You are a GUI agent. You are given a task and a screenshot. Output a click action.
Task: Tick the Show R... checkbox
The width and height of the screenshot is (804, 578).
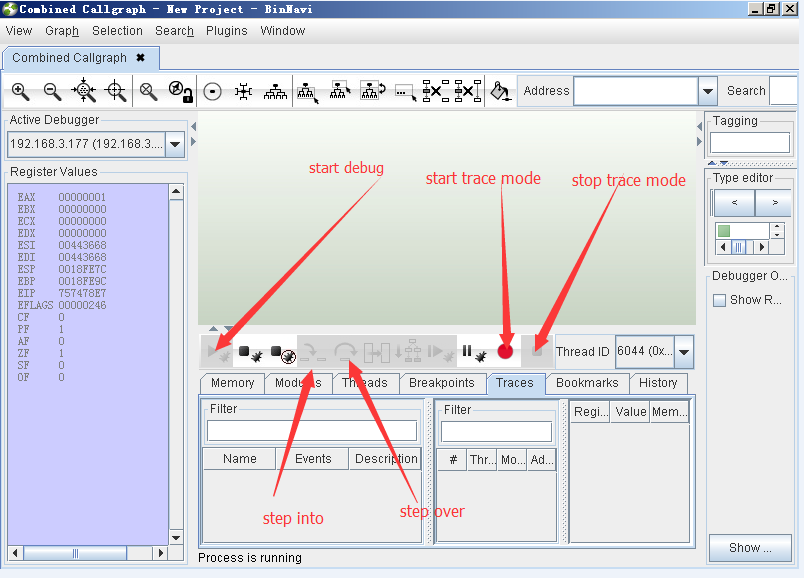(719, 300)
